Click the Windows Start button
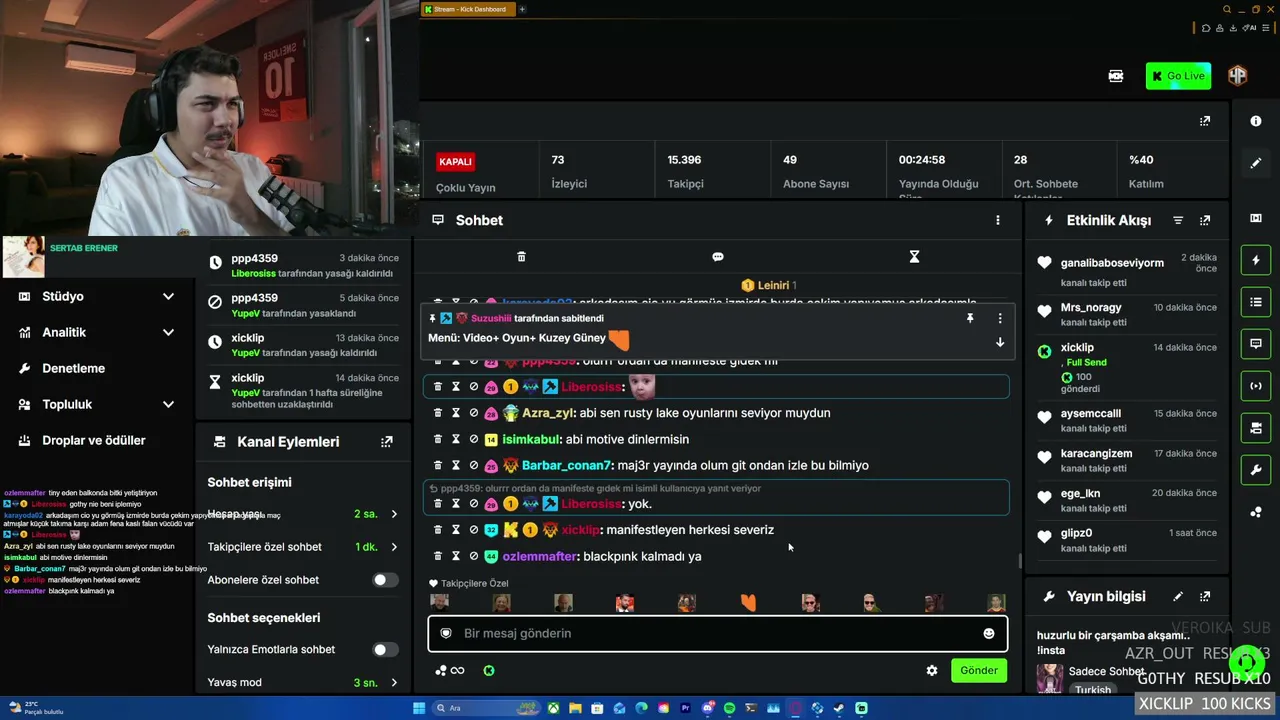The width and height of the screenshot is (1280, 720). pyautogui.click(x=419, y=708)
